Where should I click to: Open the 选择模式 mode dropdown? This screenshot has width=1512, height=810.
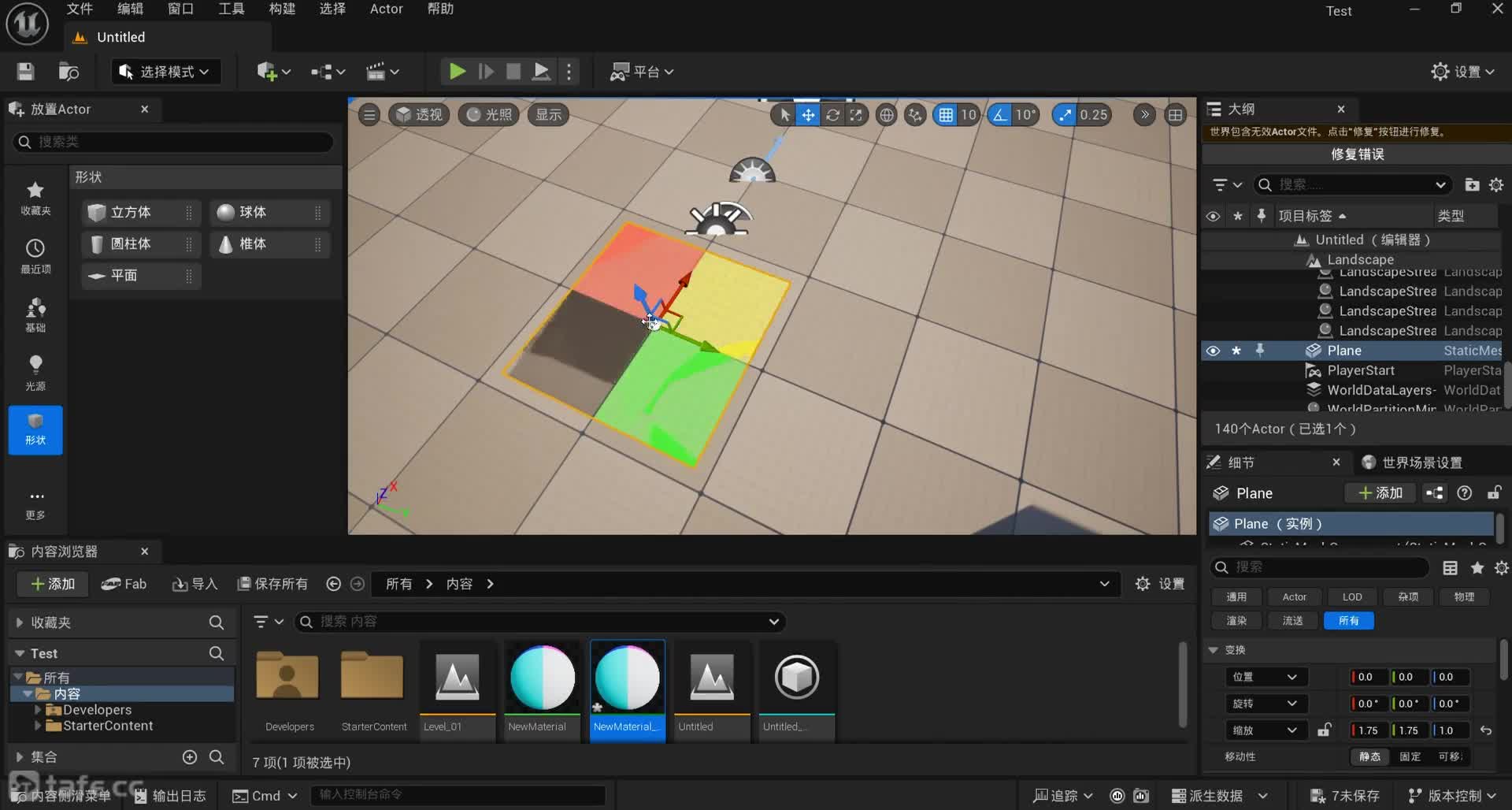164,72
